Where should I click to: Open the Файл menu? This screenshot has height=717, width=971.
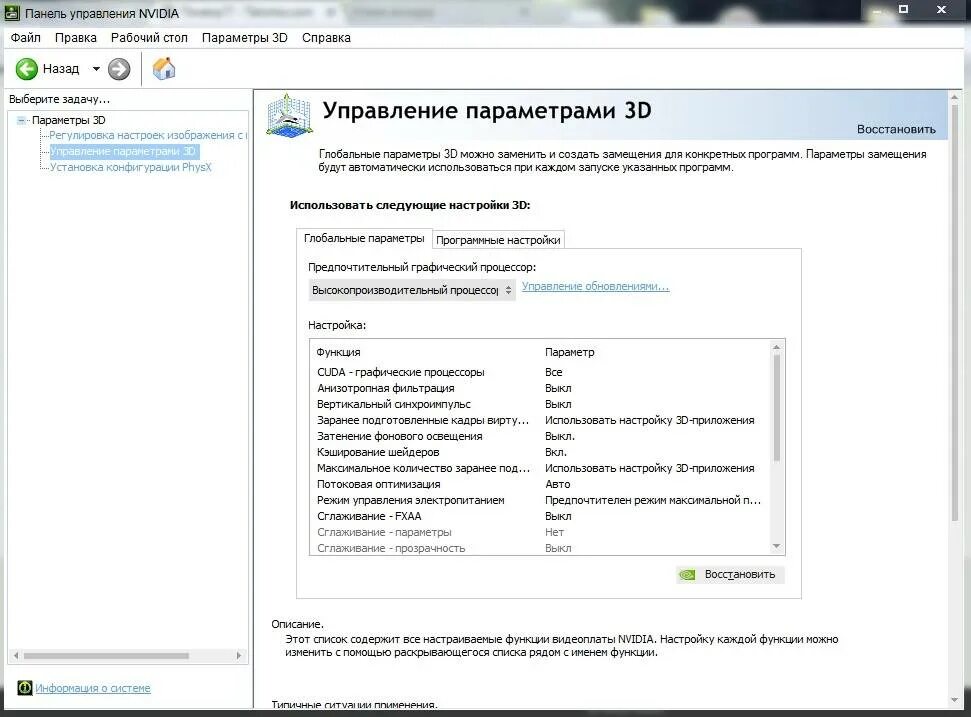pos(25,38)
